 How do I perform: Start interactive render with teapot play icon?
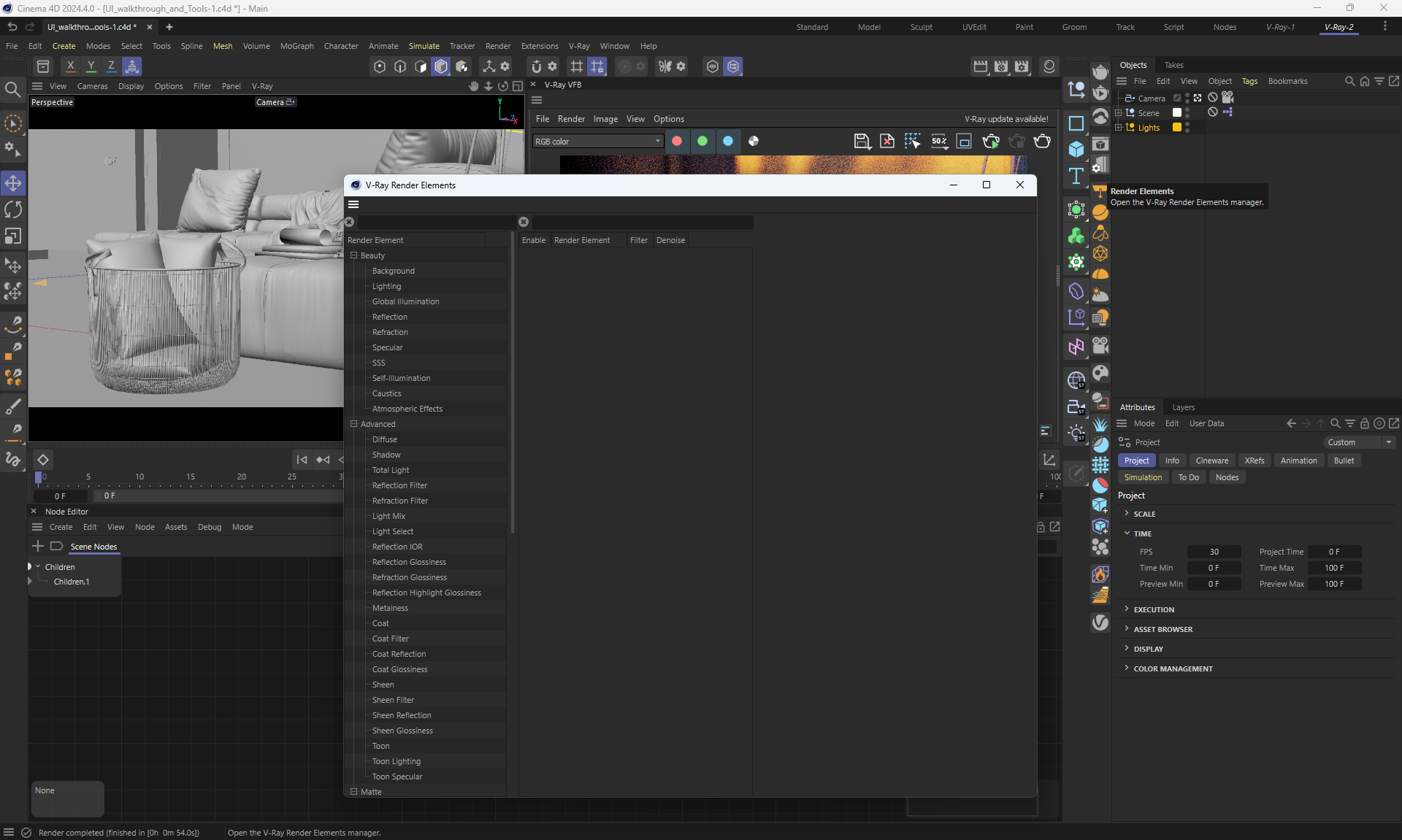(990, 142)
